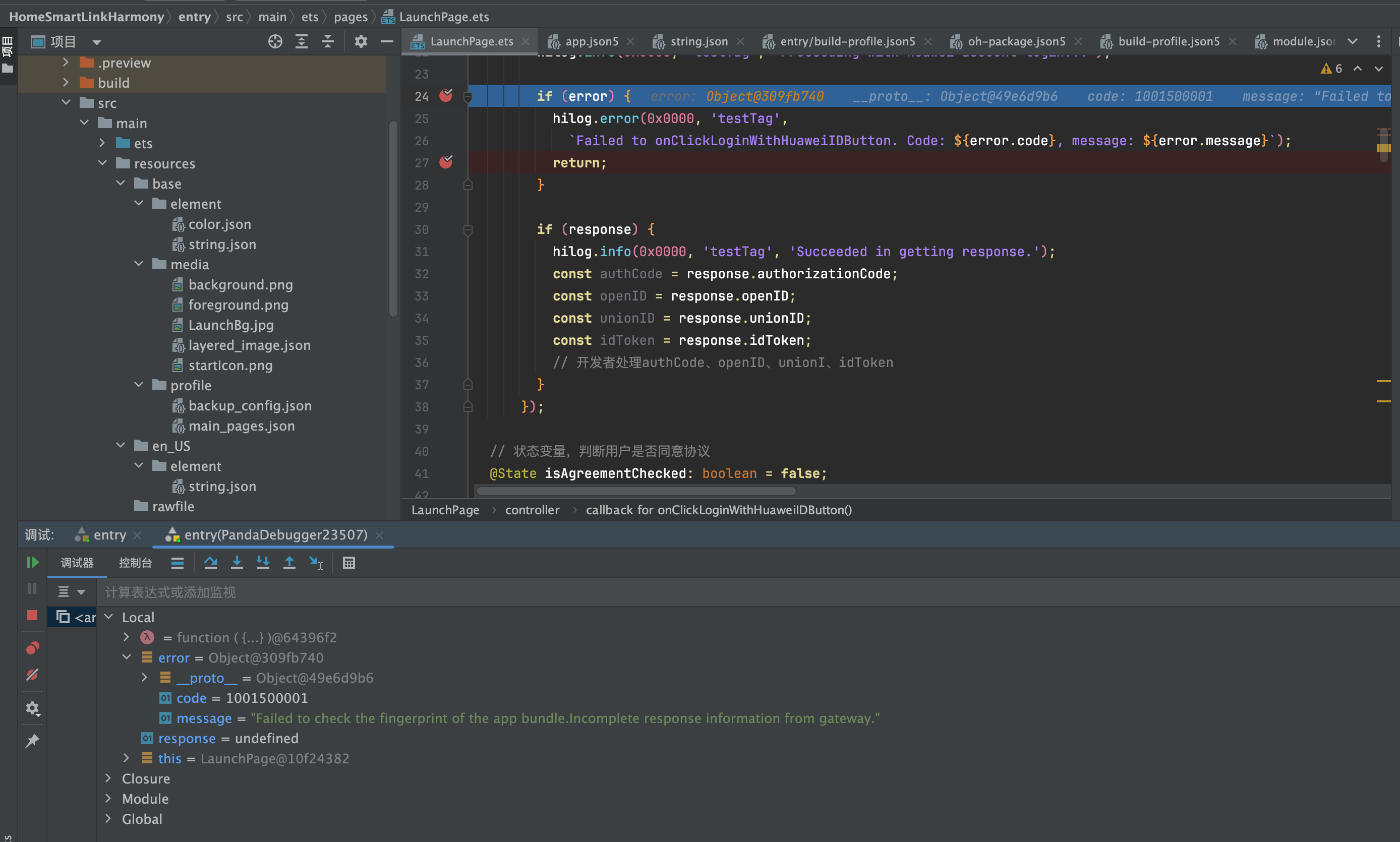1400x842 pixels.
Task: Click the editor horizontal scrollbar
Action: pyautogui.click(x=635, y=491)
